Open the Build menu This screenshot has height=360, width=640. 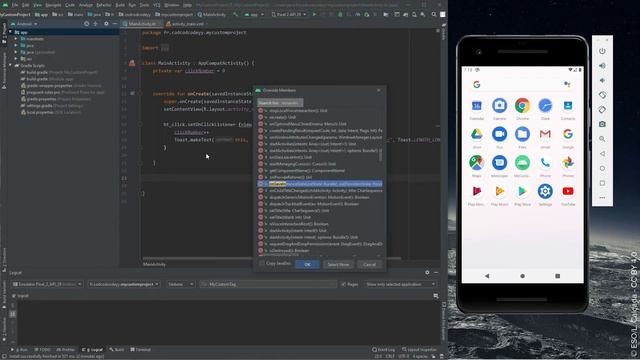click(120, 5)
